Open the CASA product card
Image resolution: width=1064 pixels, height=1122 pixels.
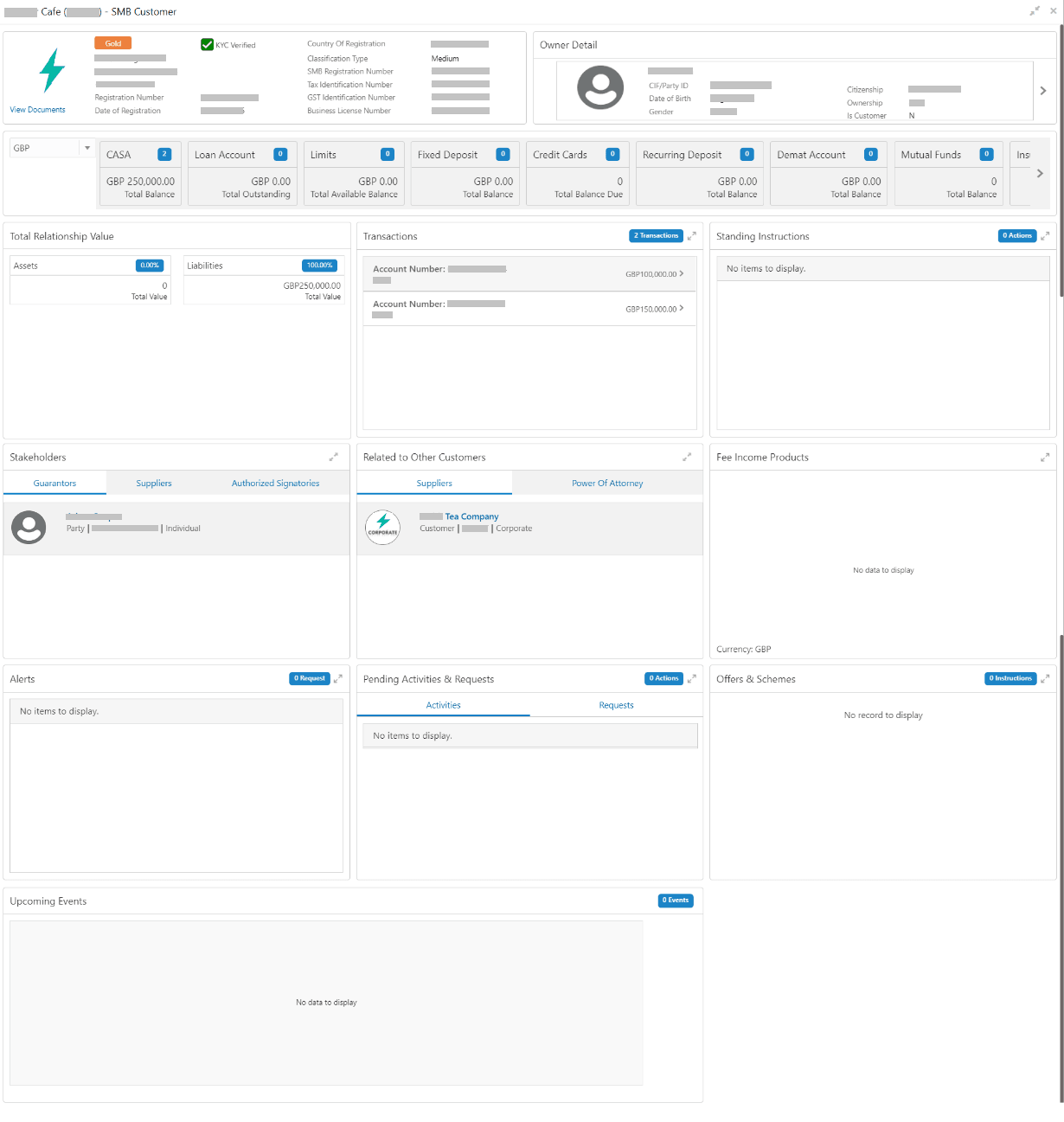(140, 173)
